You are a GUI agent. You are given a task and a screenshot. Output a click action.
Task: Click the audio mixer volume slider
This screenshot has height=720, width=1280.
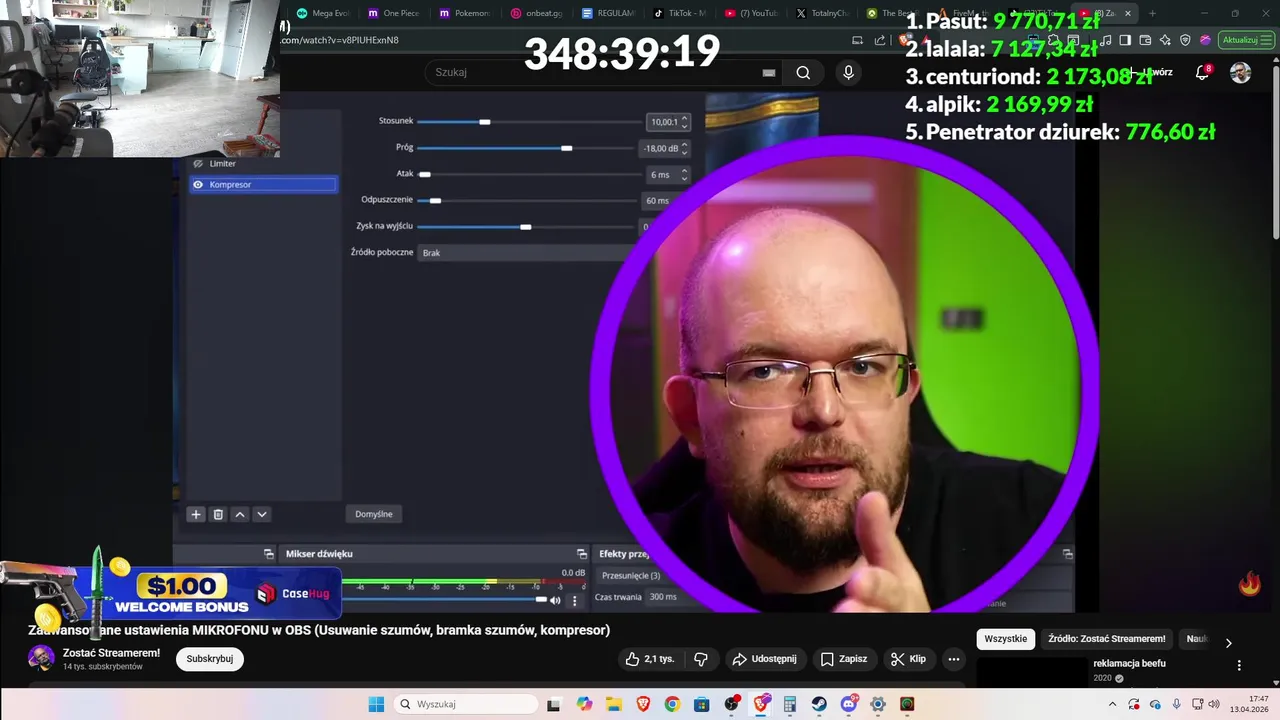click(445, 600)
